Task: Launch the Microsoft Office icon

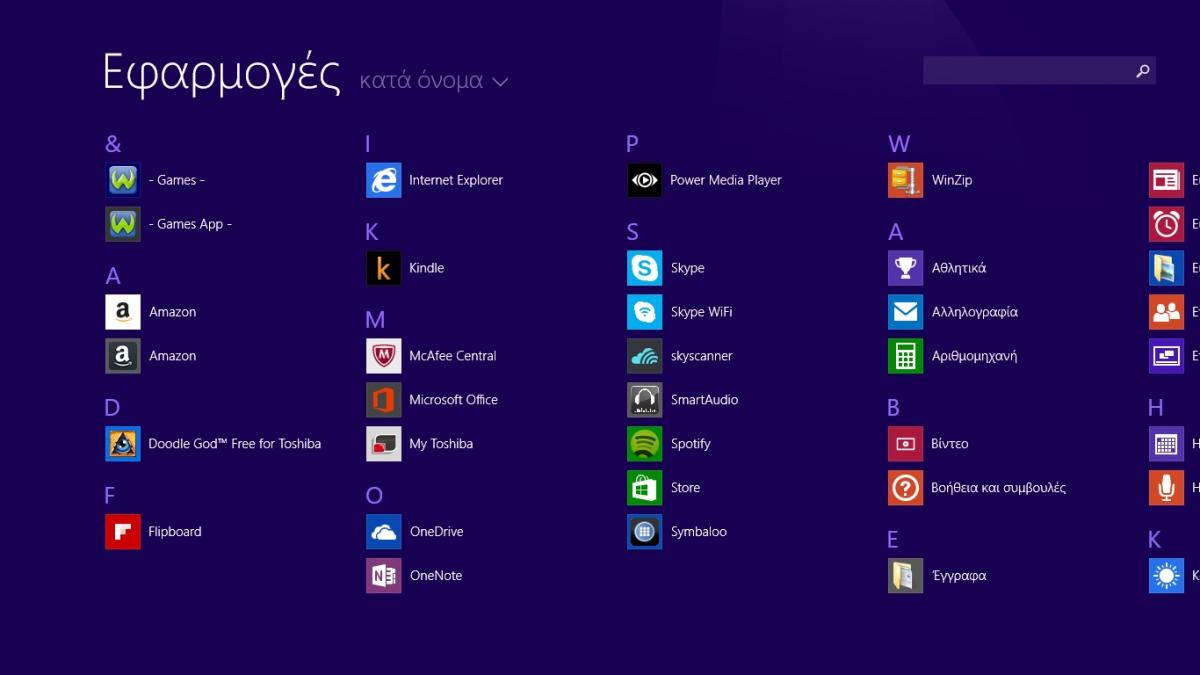Action: pos(384,400)
